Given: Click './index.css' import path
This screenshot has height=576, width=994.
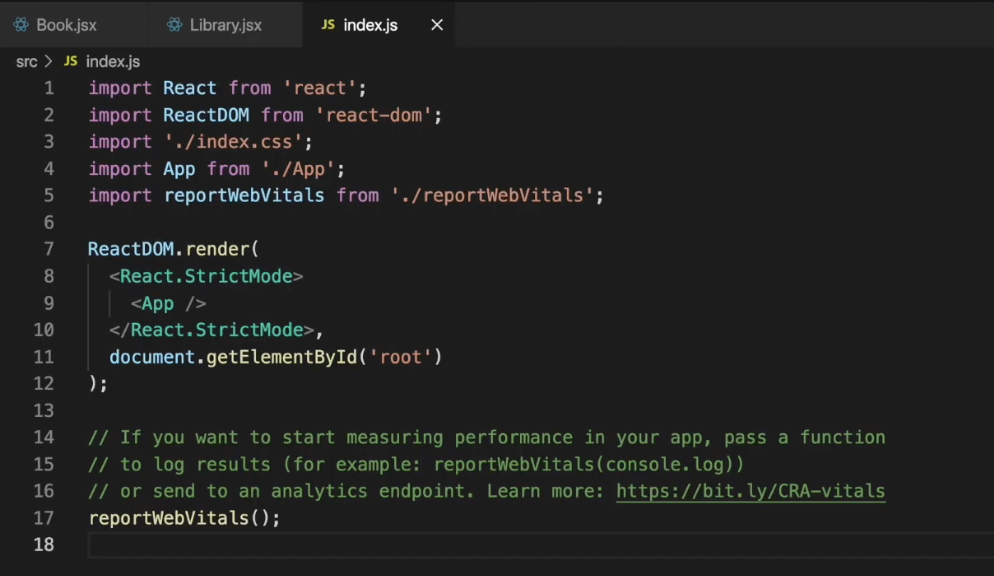Looking at the screenshot, I should 233,142.
